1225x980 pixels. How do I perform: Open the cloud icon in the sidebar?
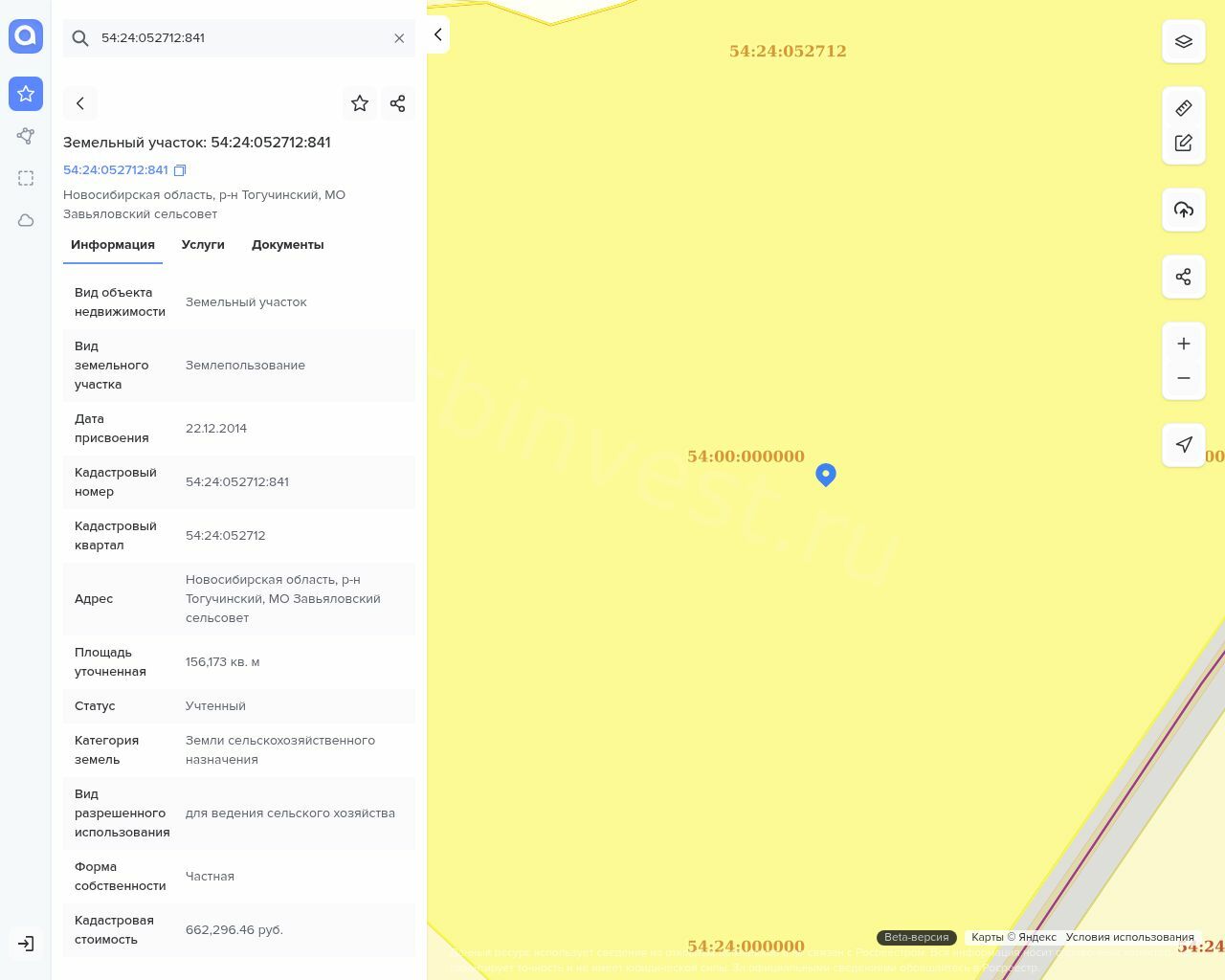point(26,220)
